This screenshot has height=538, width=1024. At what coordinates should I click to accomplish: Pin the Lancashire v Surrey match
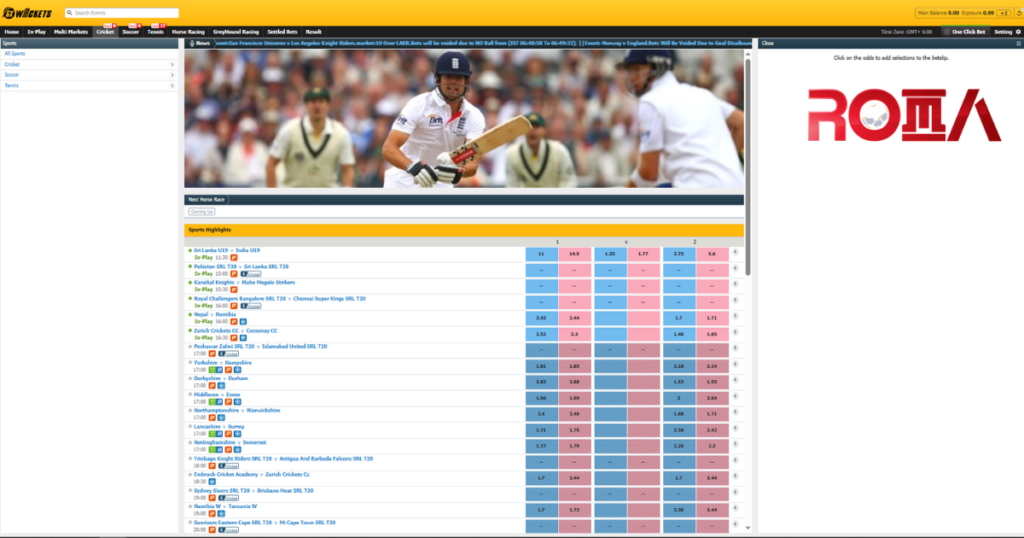(x=735, y=428)
